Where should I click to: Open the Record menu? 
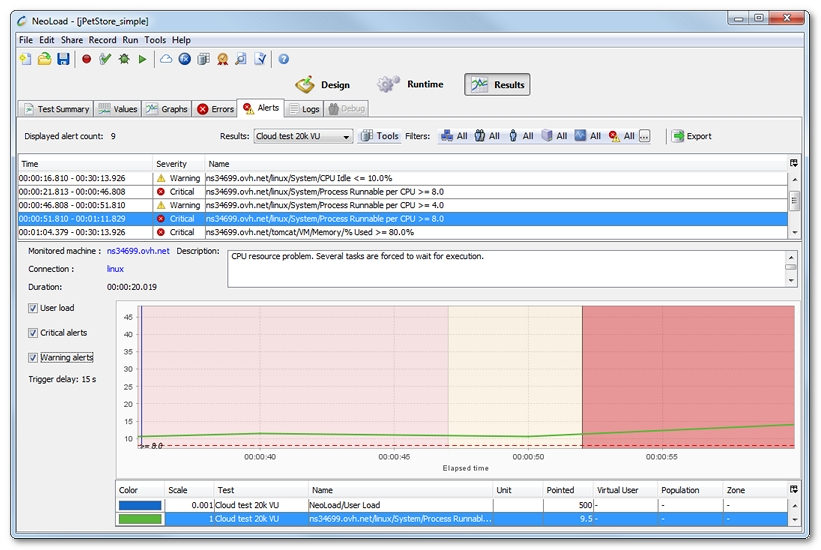pyautogui.click(x=102, y=40)
